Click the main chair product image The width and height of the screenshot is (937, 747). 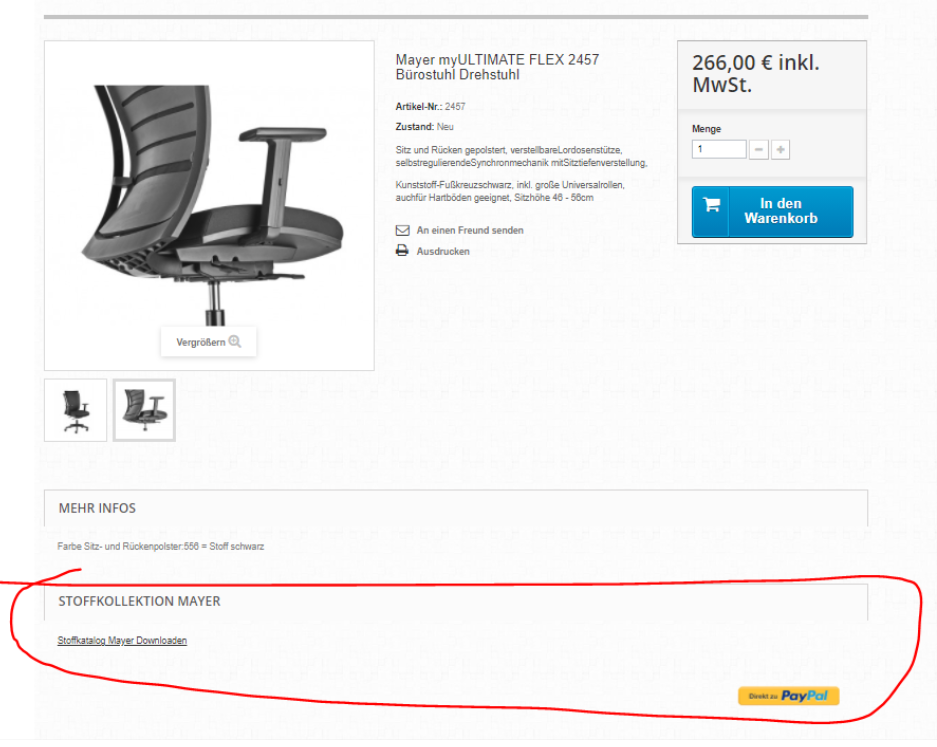point(209,206)
